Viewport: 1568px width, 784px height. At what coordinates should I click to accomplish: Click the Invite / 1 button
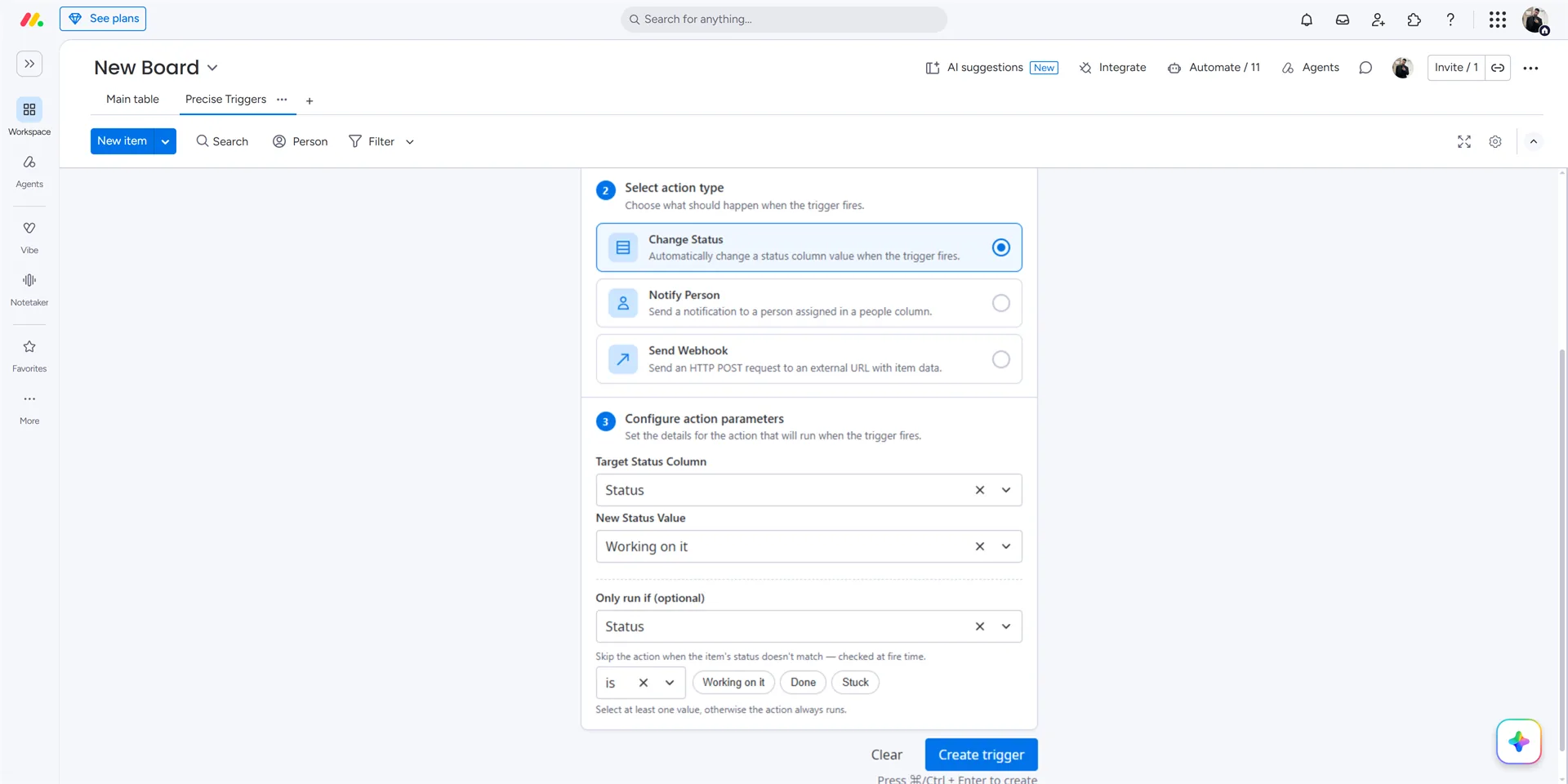click(x=1456, y=68)
